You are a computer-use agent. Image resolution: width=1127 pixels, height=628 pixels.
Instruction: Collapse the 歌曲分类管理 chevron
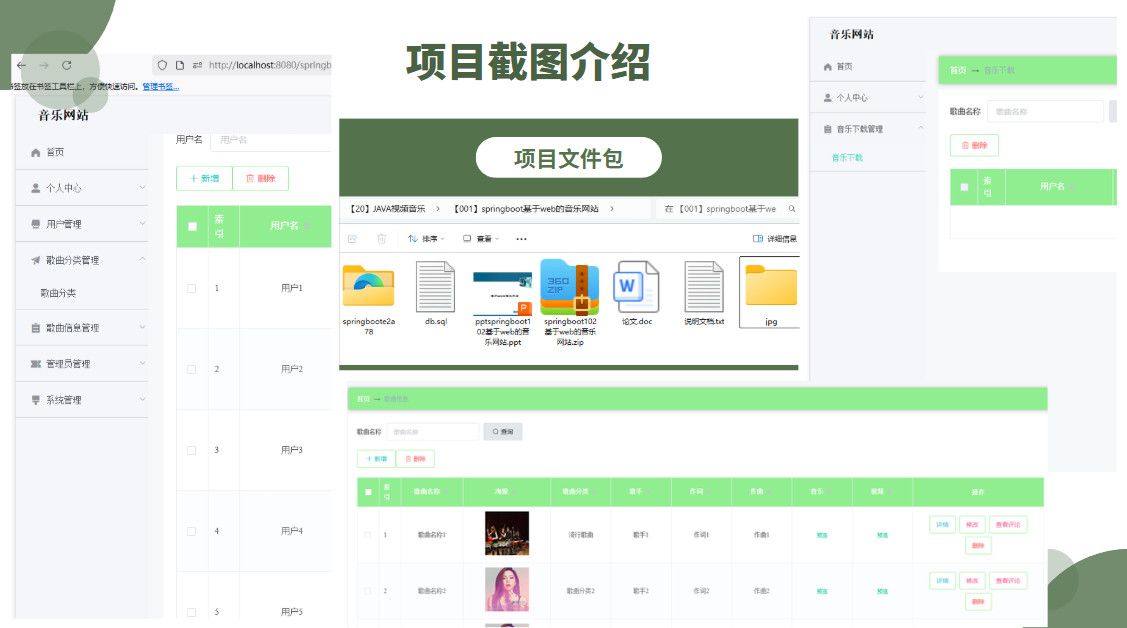pos(142,259)
